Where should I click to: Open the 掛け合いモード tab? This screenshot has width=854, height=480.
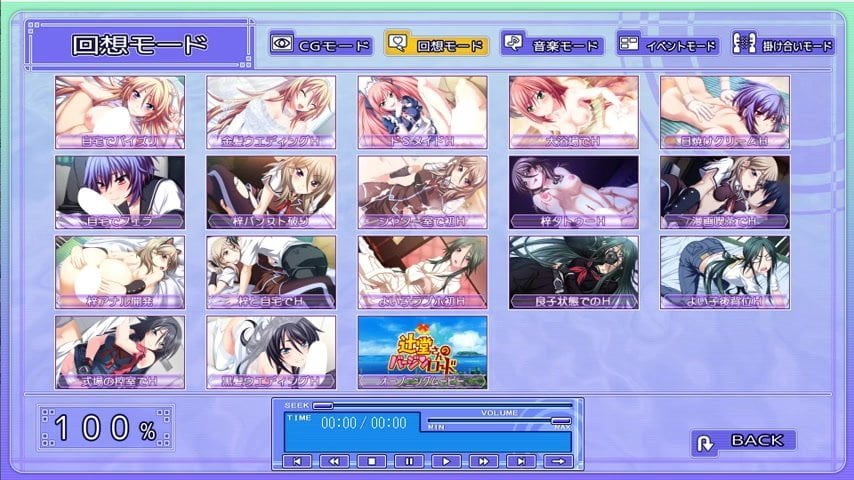783,45
